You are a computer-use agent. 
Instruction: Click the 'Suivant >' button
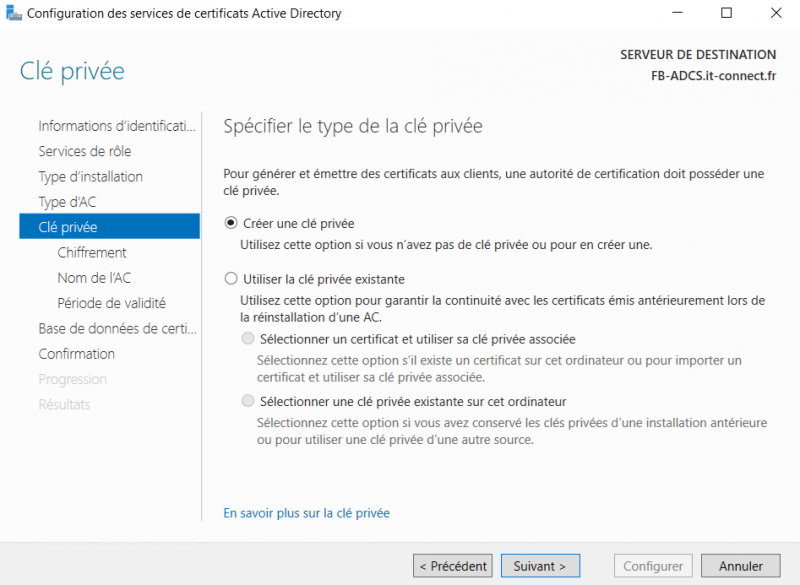[540, 566]
